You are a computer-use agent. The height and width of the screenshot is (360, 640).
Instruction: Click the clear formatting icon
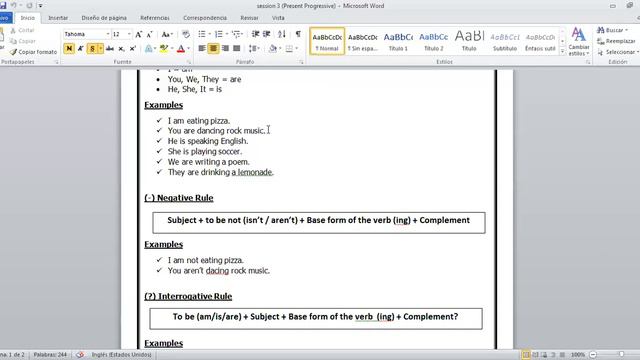(186, 34)
